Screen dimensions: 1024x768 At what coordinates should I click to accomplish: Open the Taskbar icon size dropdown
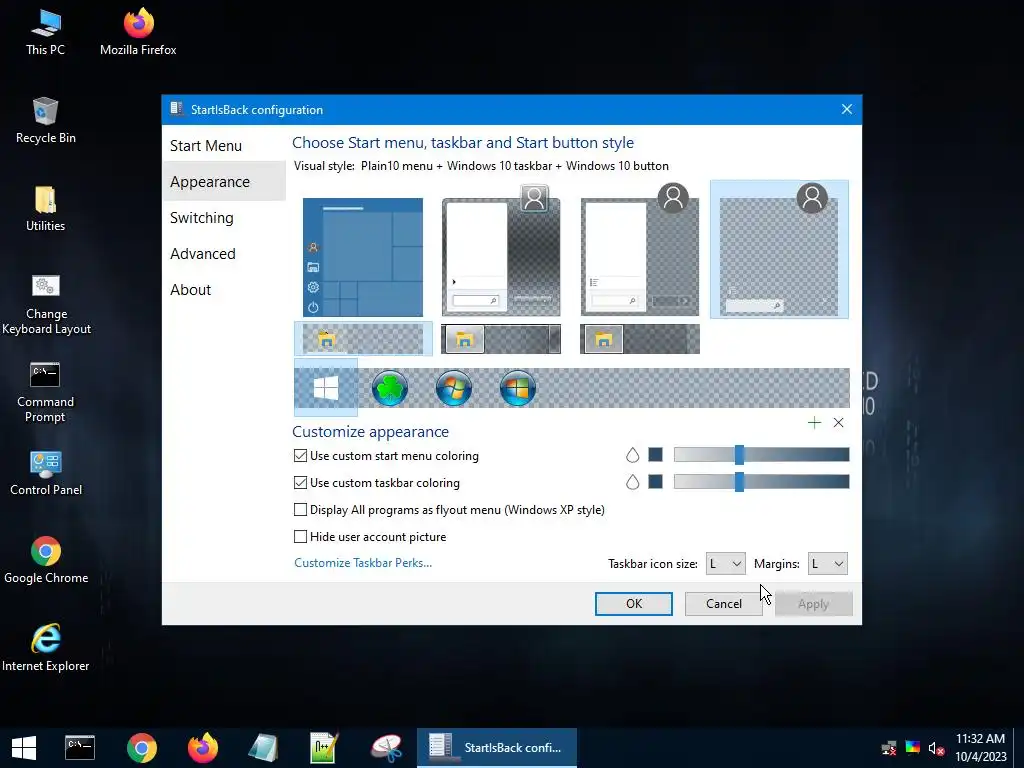click(725, 564)
